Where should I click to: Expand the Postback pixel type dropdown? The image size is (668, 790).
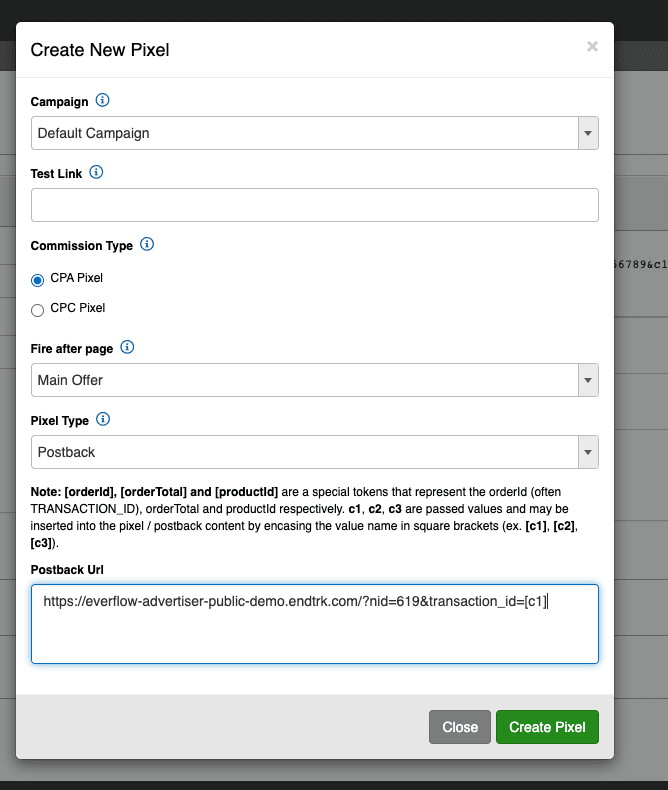(x=315, y=452)
